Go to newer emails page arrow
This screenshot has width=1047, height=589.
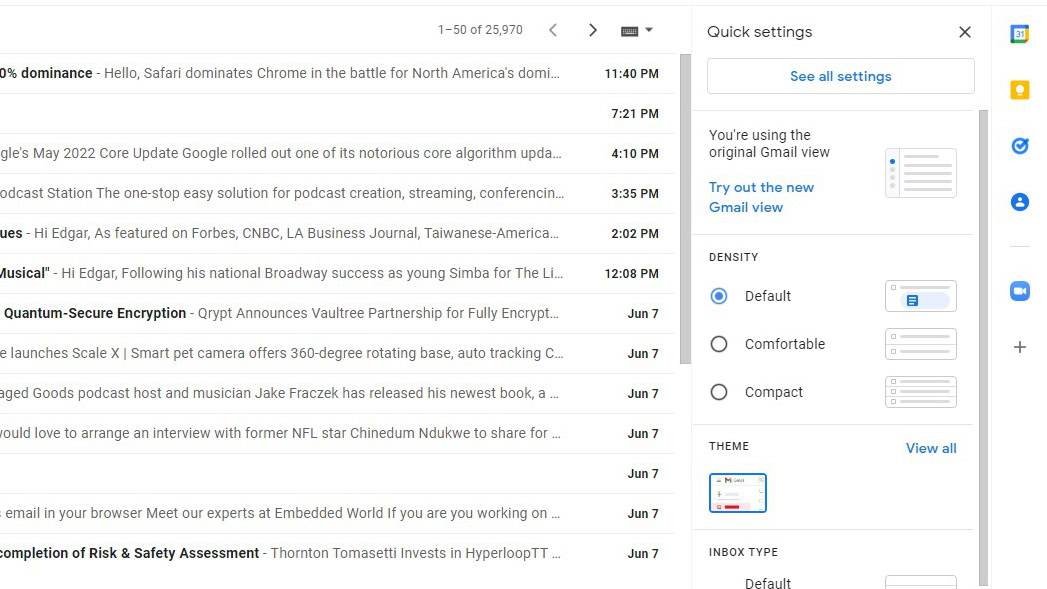pos(553,30)
